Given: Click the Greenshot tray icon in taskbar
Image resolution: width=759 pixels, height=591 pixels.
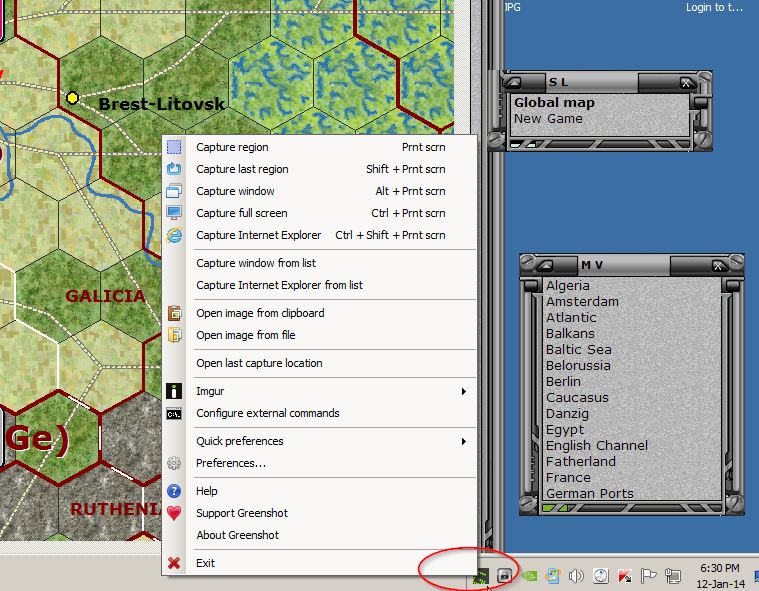Looking at the screenshot, I should (x=481, y=576).
